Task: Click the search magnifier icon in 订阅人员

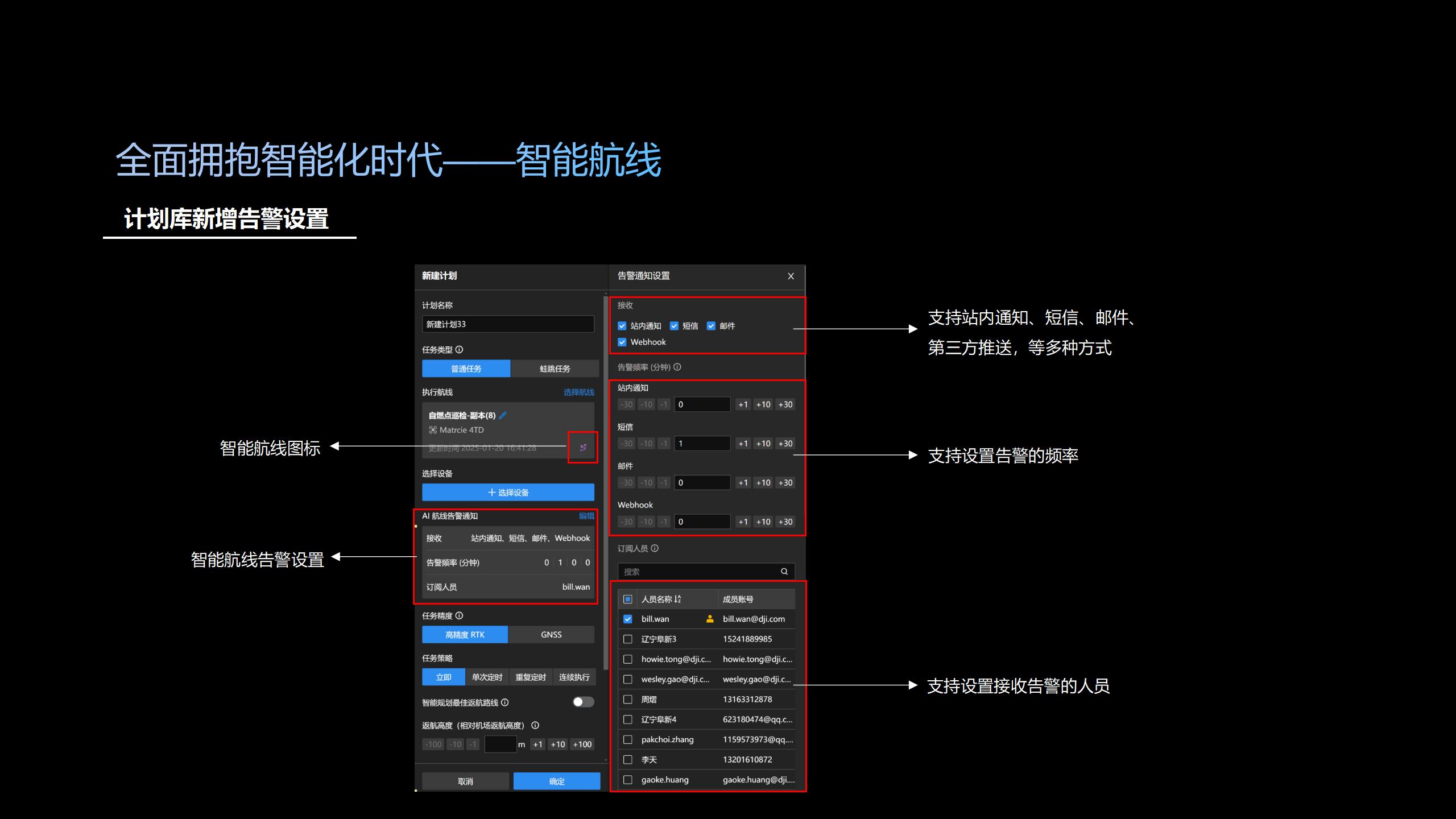Action: pyautogui.click(x=784, y=572)
